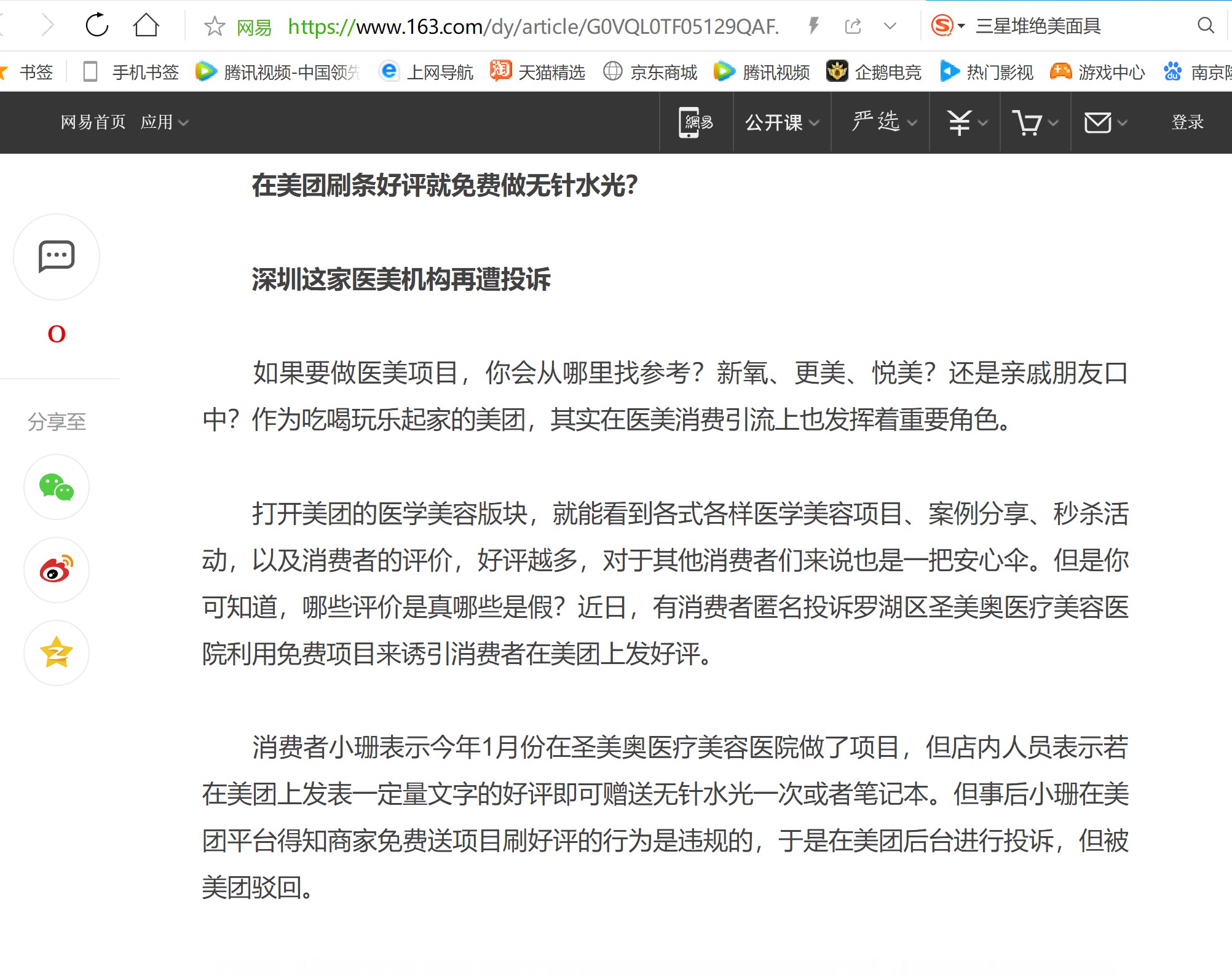Click the 登录 login button

(x=1187, y=122)
